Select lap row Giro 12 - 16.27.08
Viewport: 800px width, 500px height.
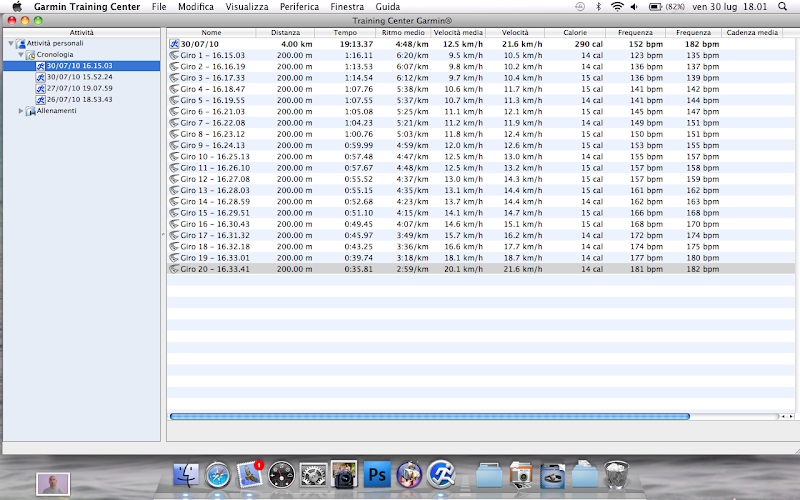[x=481, y=179]
